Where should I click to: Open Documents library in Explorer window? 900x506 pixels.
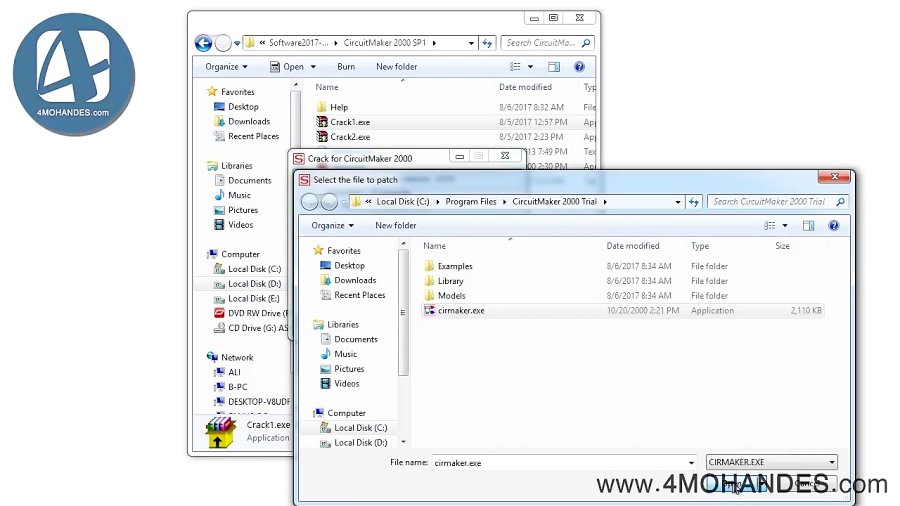point(249,181)
